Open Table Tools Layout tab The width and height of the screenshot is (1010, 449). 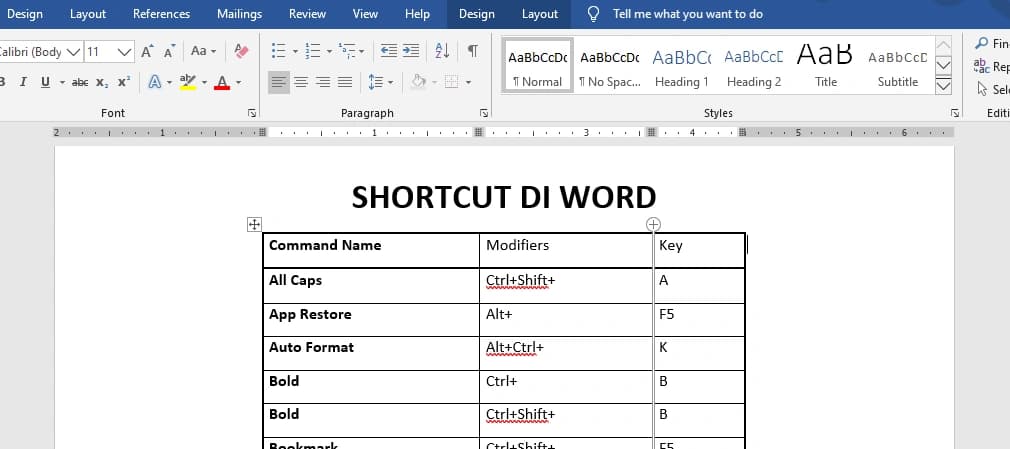point(540,14)
